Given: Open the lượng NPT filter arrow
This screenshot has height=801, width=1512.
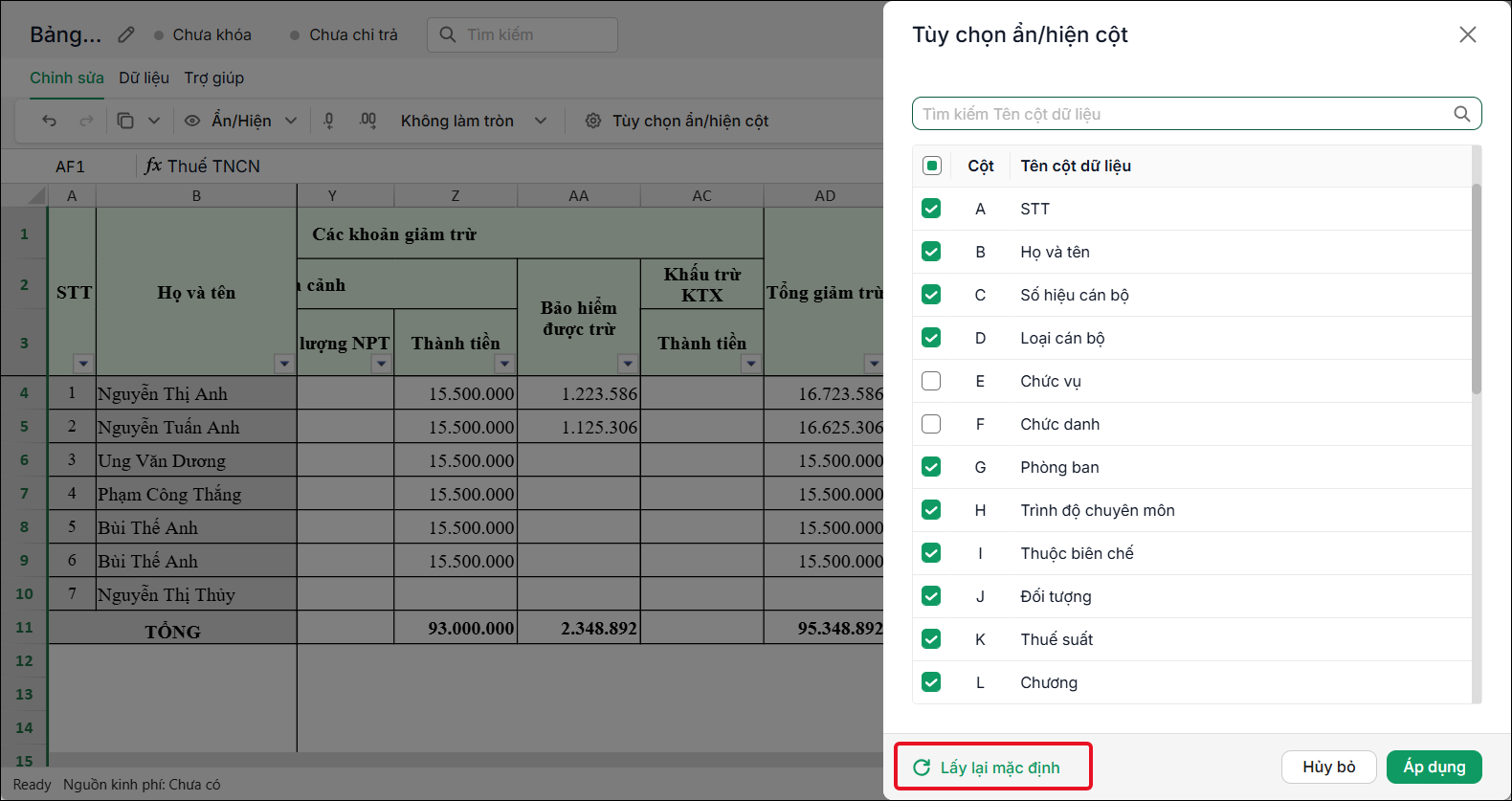Looking at the screenshot, I should coord(382,364).
